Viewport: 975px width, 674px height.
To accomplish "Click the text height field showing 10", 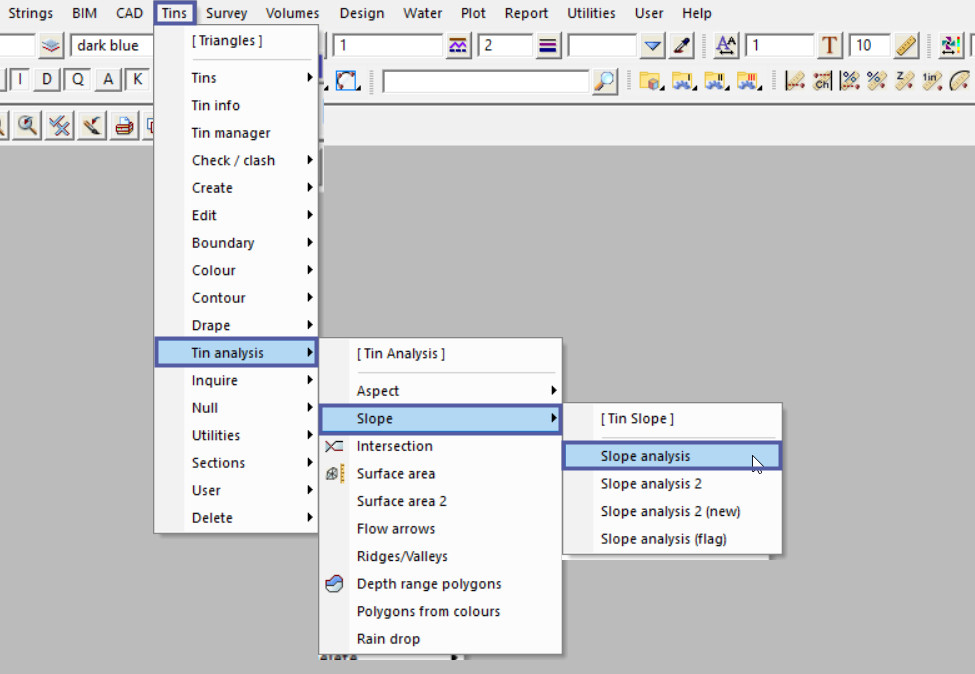I will pyautogui.click(x=867, y=46).
